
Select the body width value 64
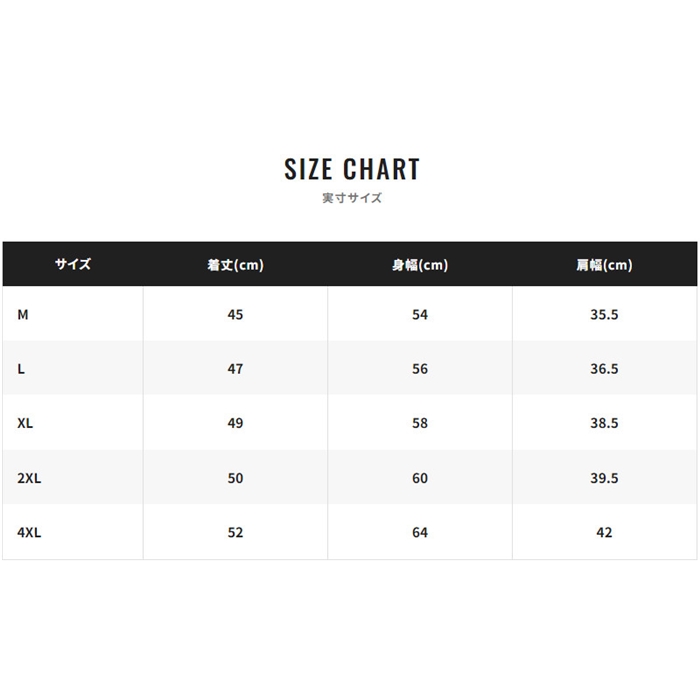click(x=420, y=533)
